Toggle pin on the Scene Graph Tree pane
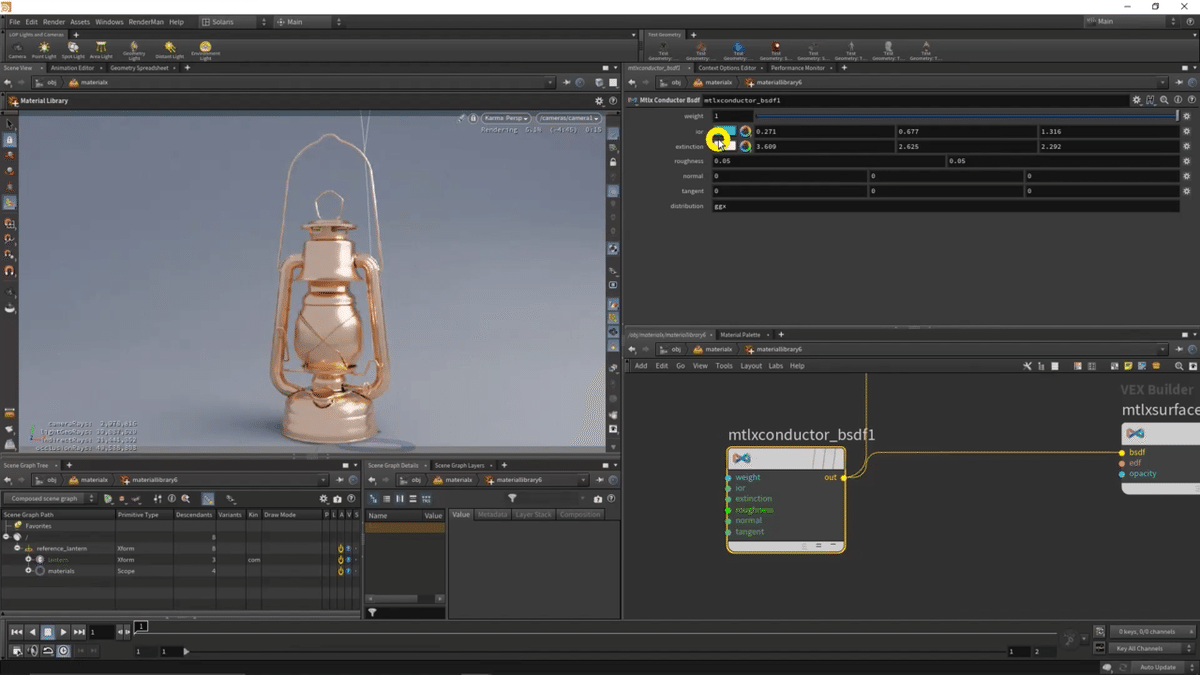This screenshot has height=675, width=1200. (339, 480)
